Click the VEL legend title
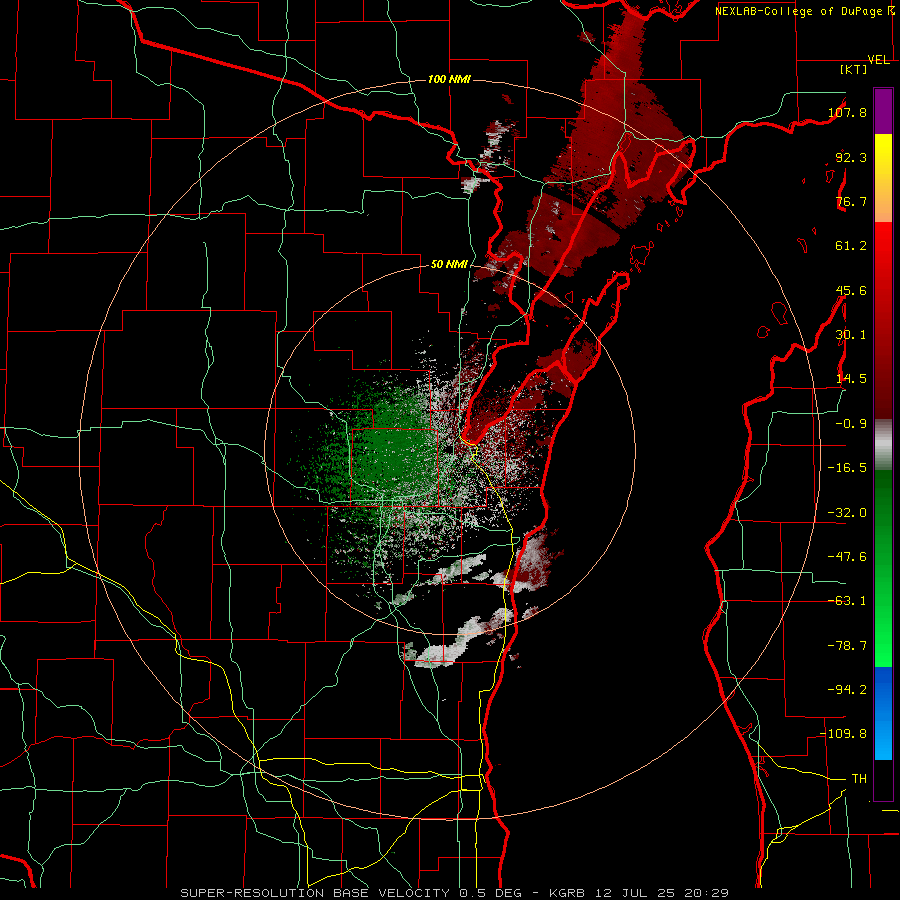The image size is (900, 900). pyautogui.click(x=879, y=60)
